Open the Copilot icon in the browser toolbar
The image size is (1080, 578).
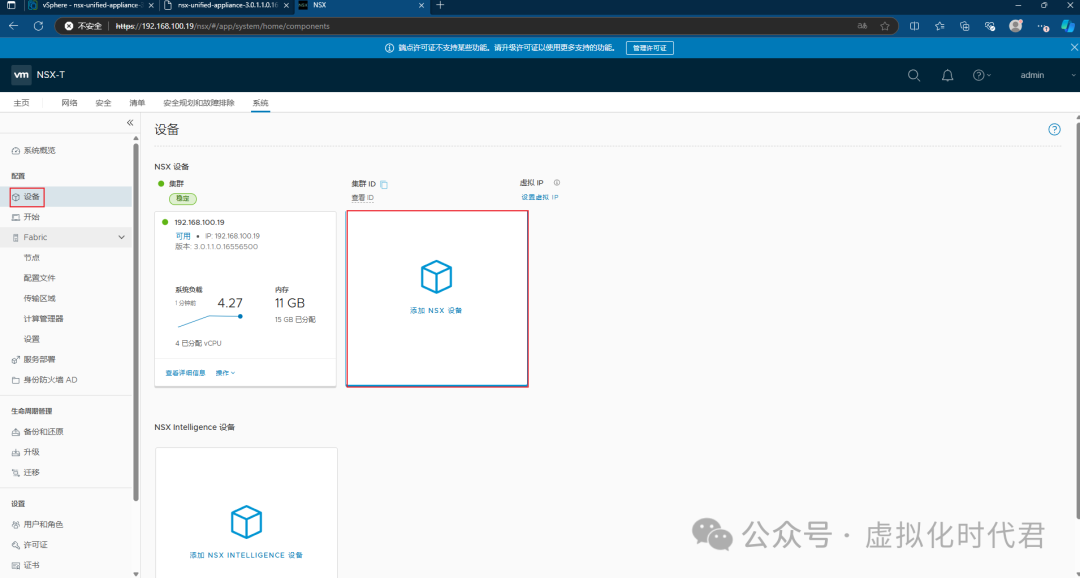1068,26
